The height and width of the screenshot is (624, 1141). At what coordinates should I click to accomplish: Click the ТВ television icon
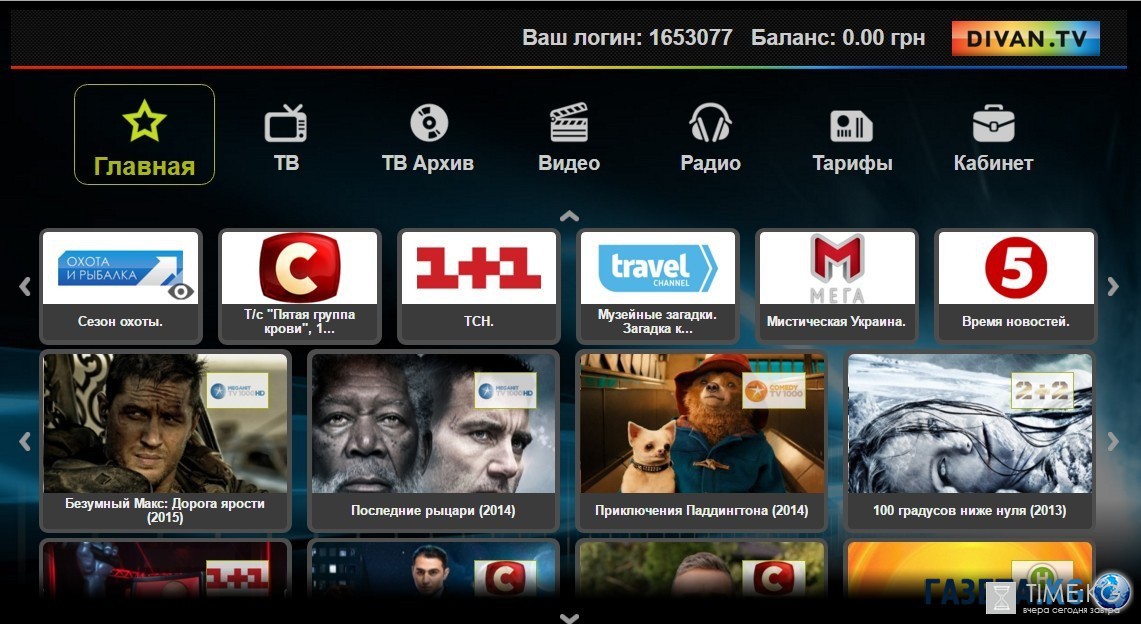point(286,124)
